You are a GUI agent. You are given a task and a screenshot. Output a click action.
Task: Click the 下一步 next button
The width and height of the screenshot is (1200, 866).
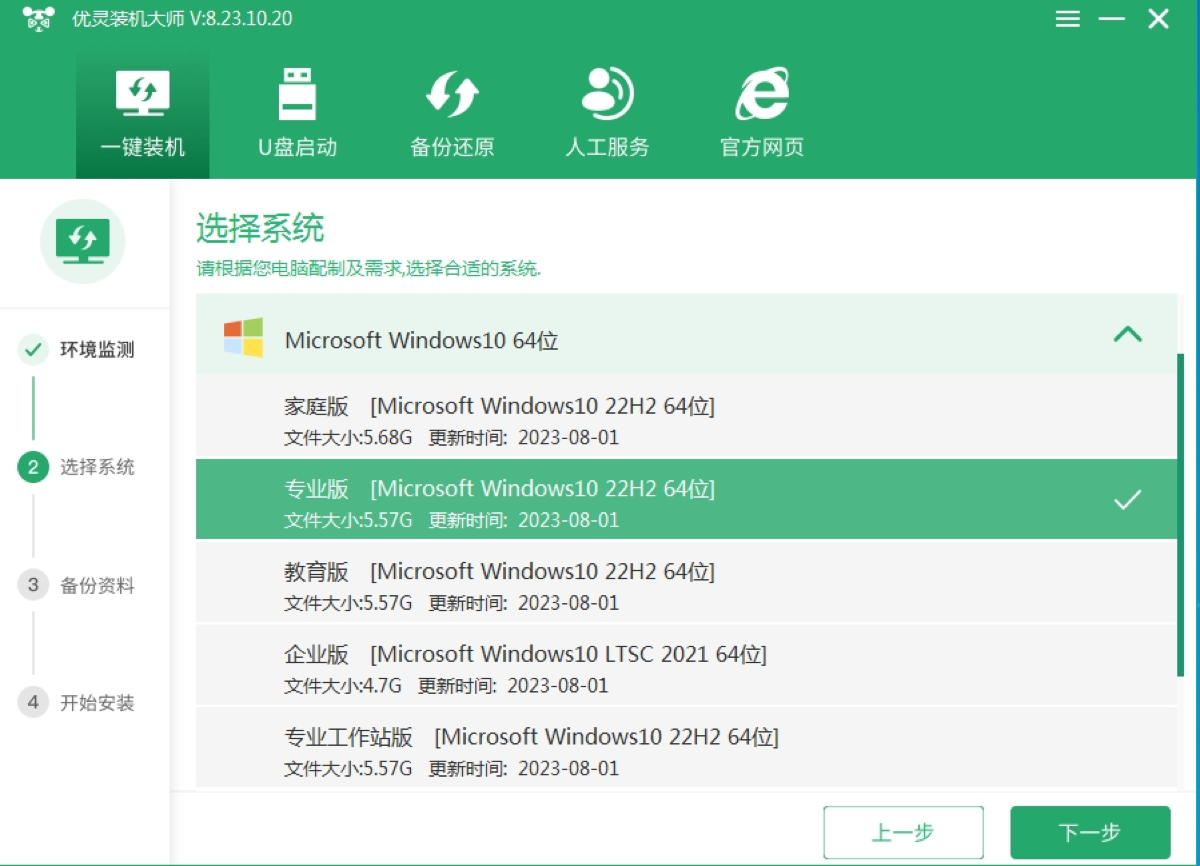[1090, 832]
